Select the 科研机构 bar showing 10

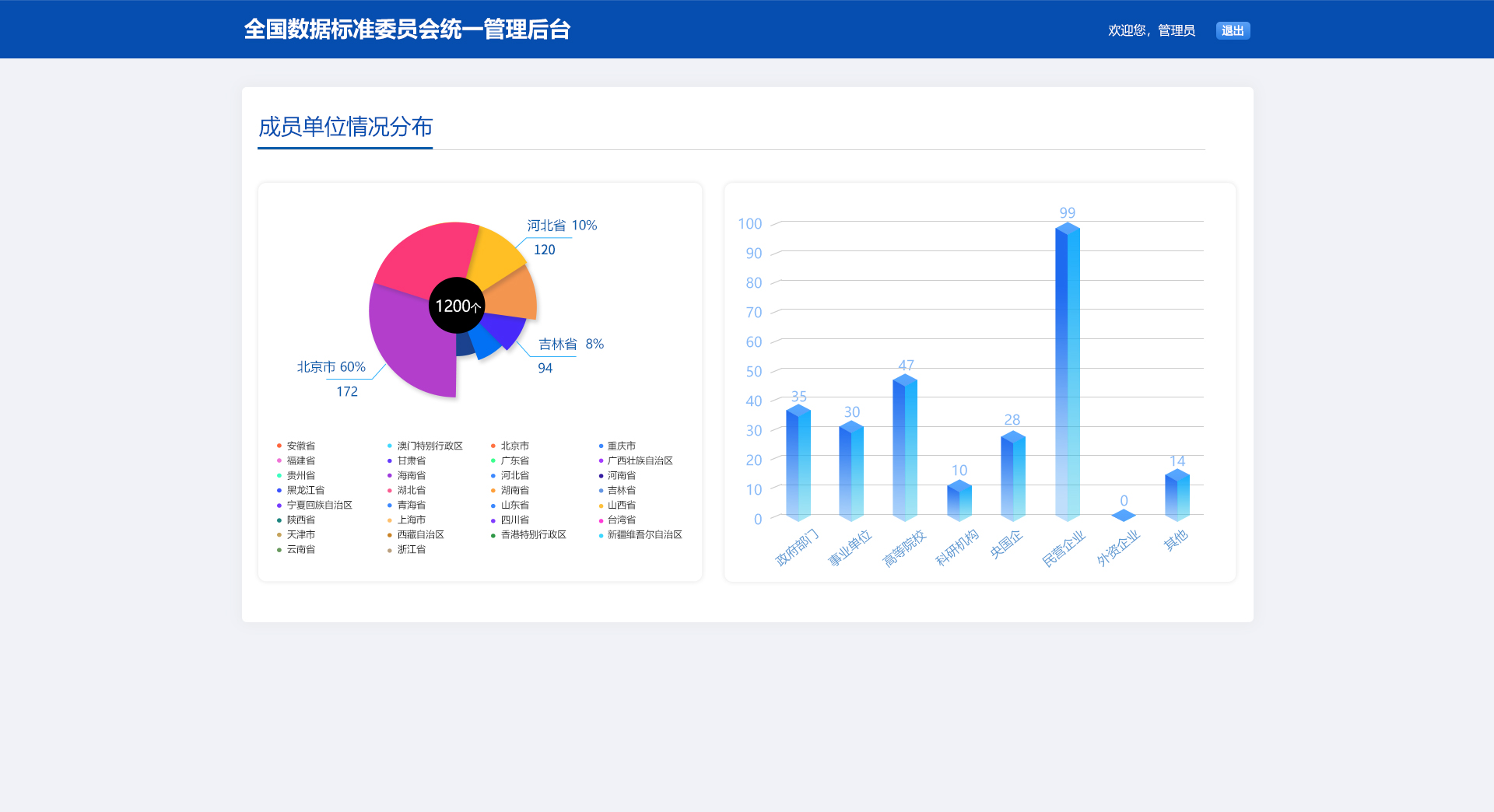tap(959, 501)
